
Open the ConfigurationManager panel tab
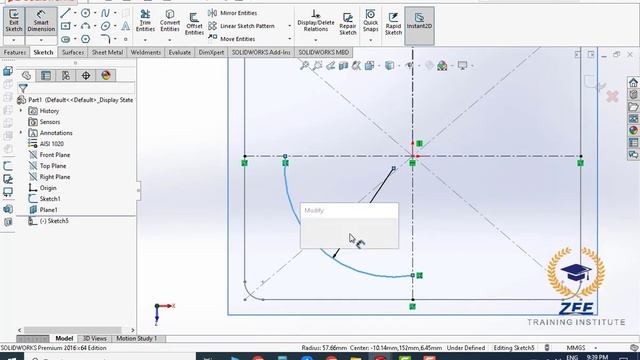[66, 75]
